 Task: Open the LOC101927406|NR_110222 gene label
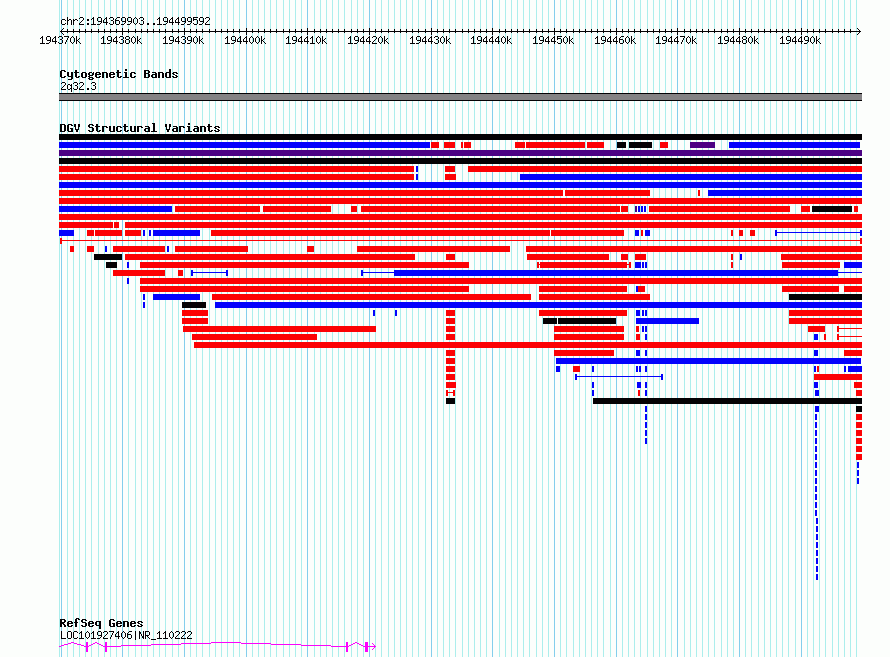(x=126, y=635)
